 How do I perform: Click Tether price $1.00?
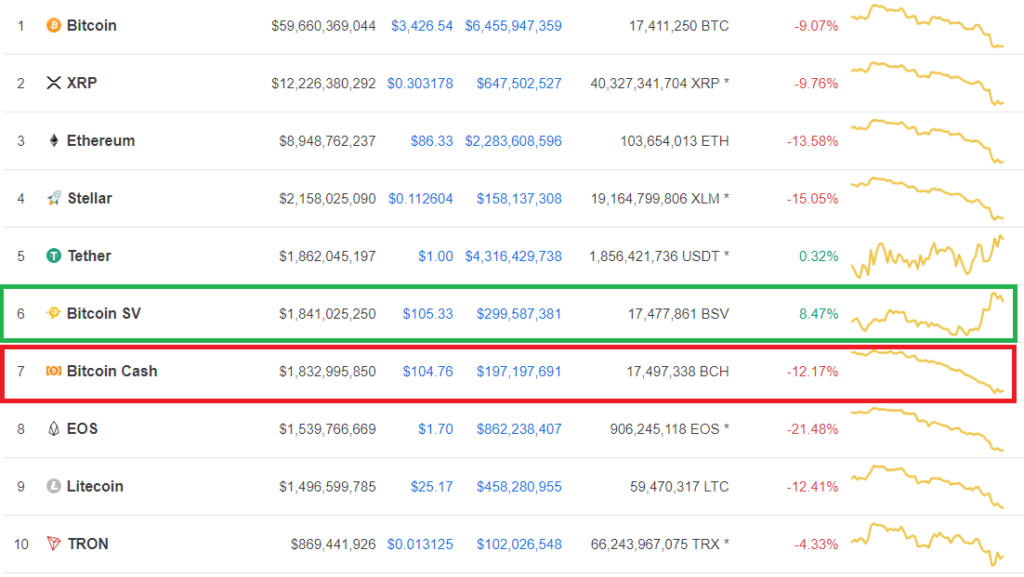pos(436,257)
